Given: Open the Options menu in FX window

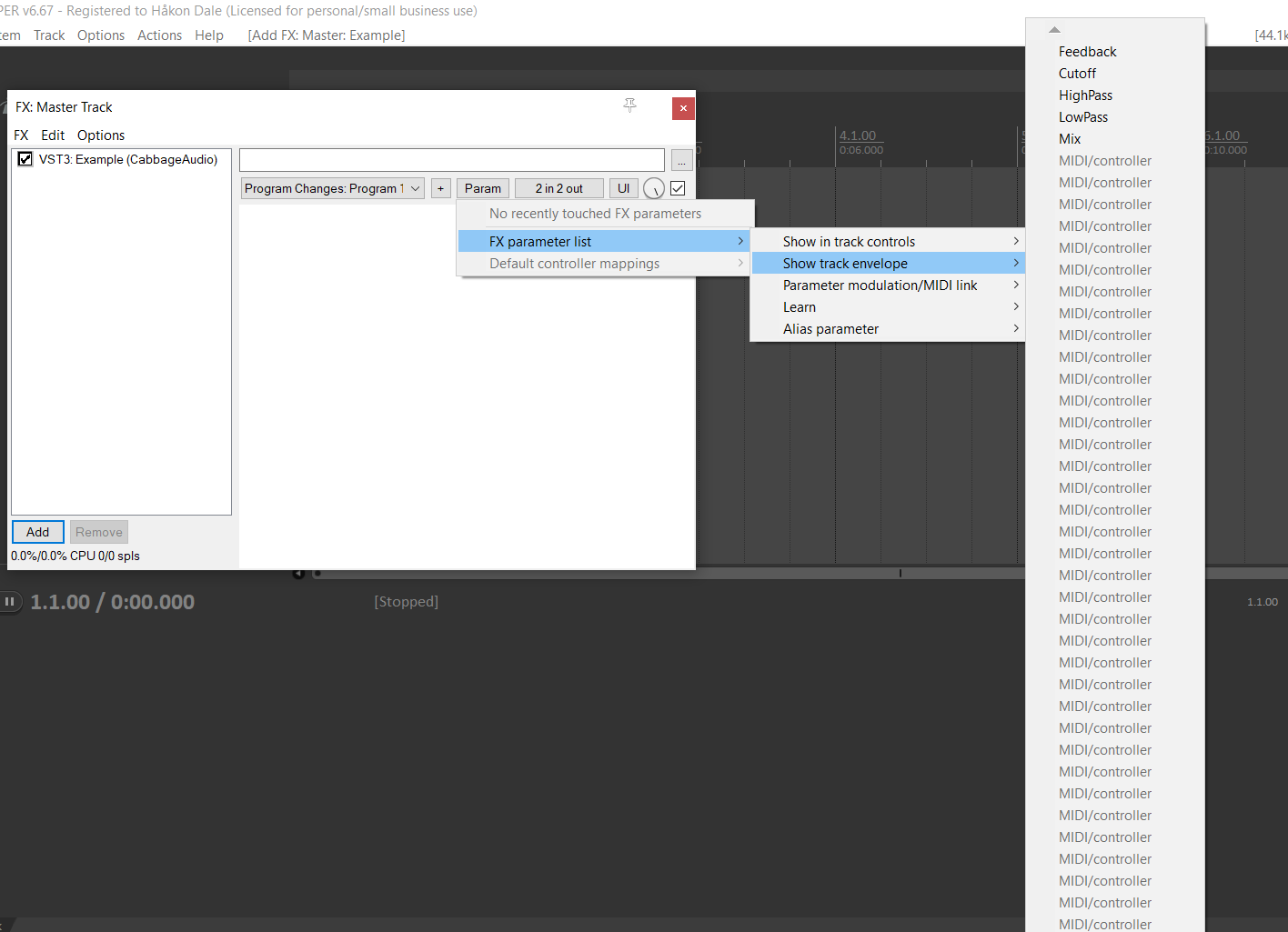Looking at the screenshot, I should 100,135.
